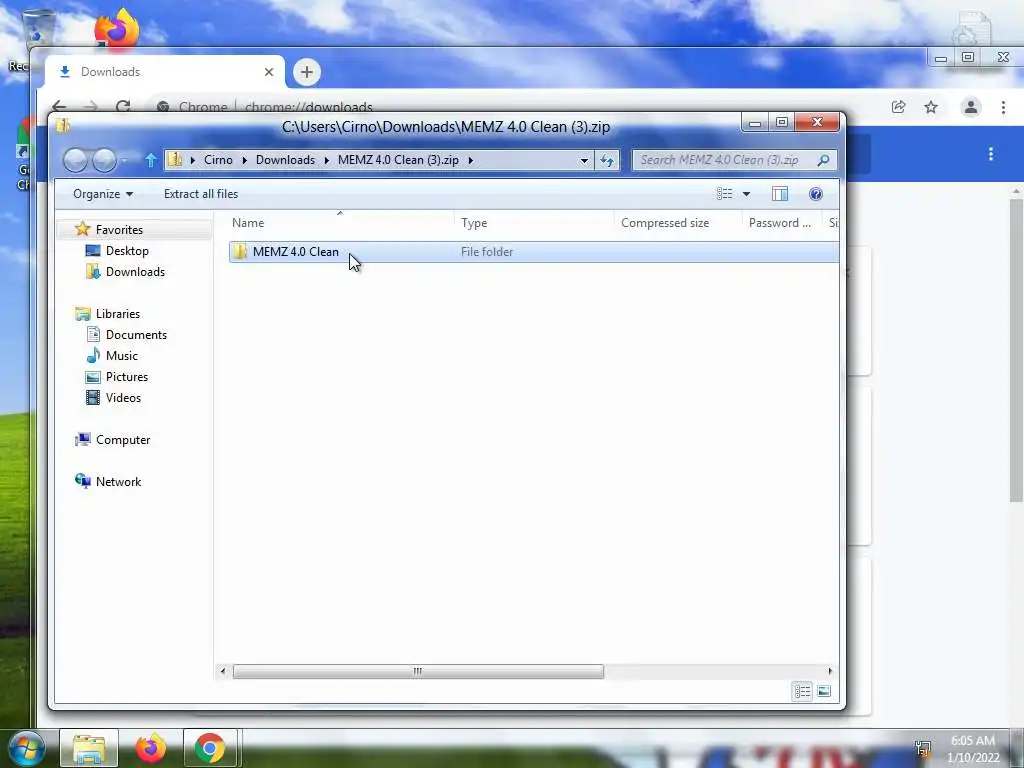The height and width of the screenshot is (768, 1024).
Task: Open Desktop in the navigation pane
Action: pyautogui.click(x=127, y=251)
